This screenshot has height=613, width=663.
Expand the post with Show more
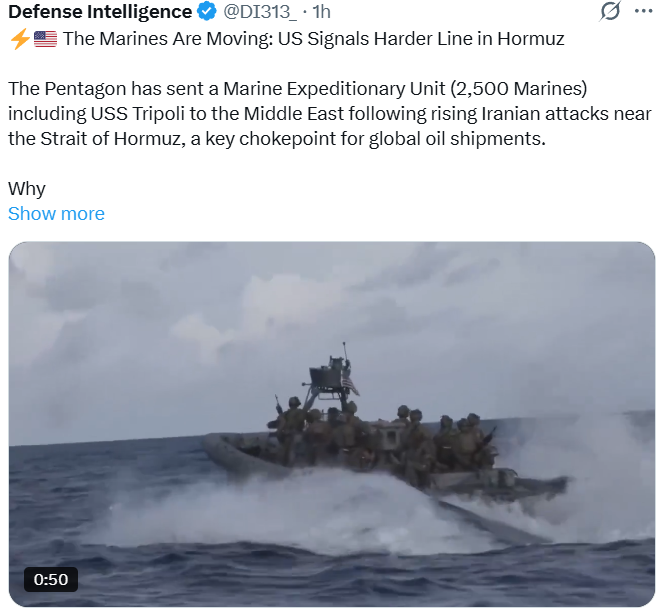coord(56,213)
